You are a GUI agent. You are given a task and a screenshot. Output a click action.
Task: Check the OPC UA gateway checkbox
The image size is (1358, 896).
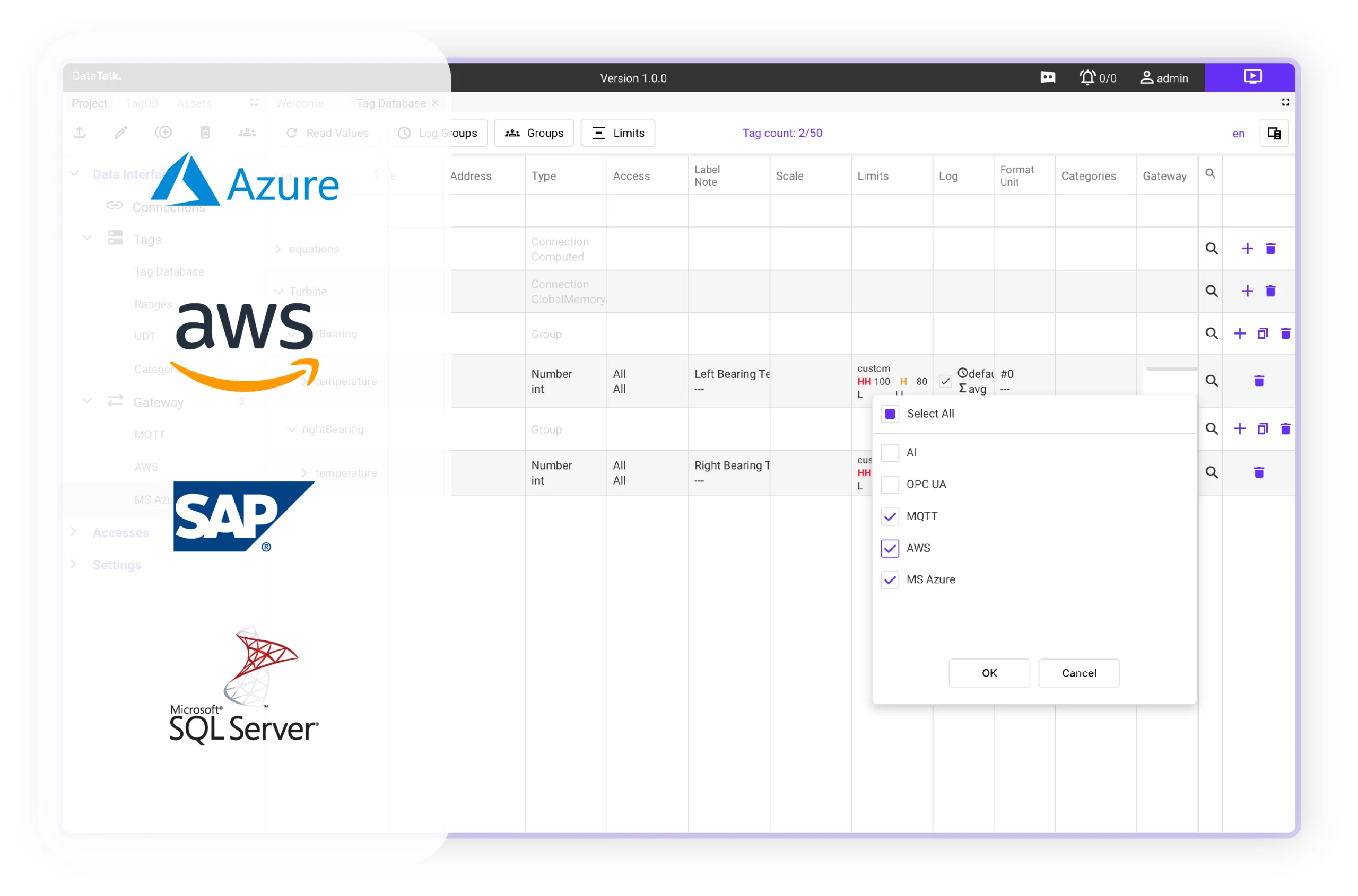coord(890,485)
